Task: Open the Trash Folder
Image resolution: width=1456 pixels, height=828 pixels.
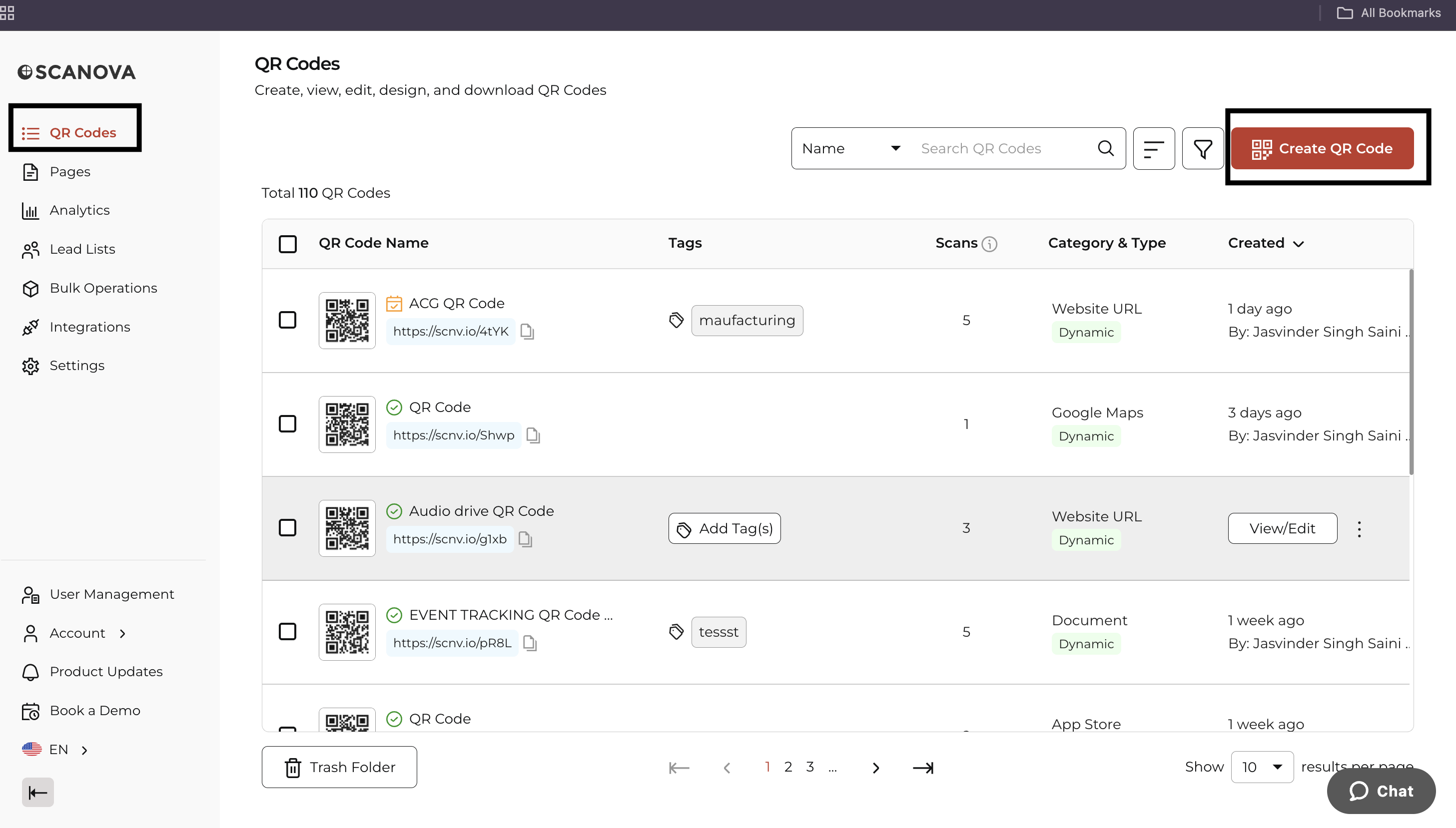Action: coord(339,767)
